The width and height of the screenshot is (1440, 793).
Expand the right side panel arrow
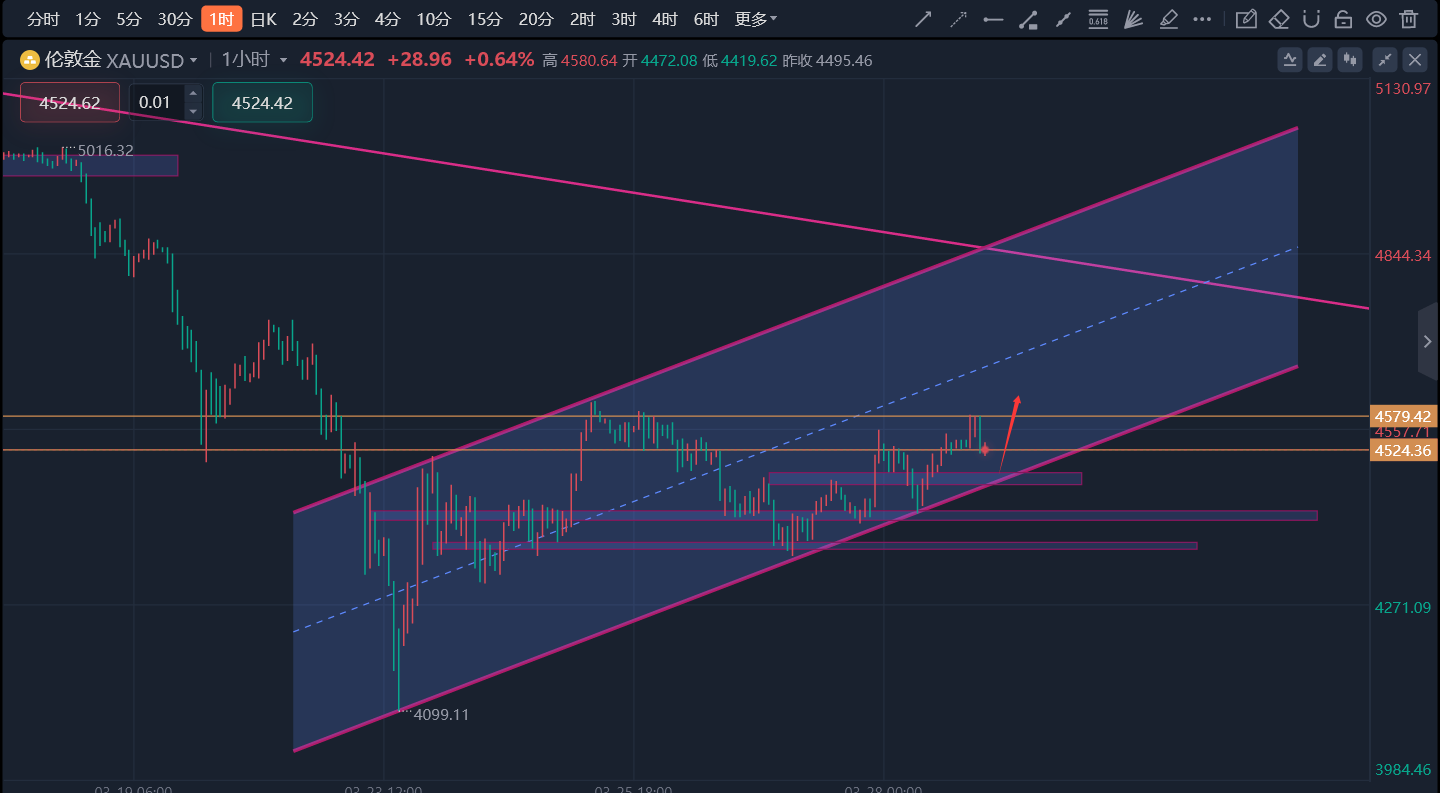click(x=1428, y=342)
